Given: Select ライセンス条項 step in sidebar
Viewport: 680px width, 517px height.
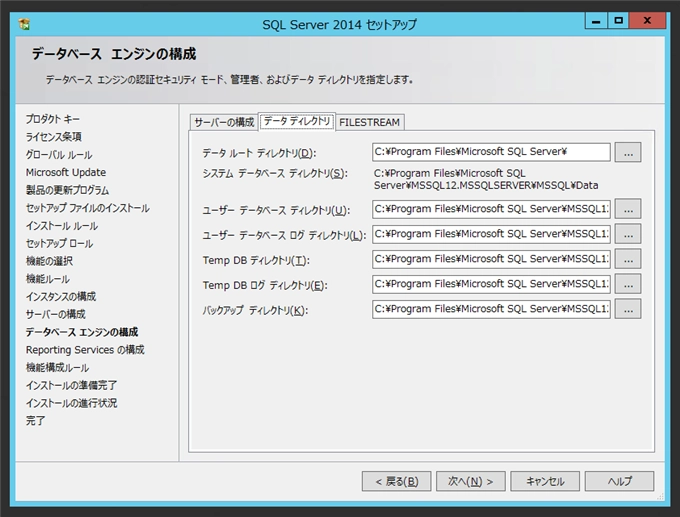Looking at the screenshot, I should point(53,137).
